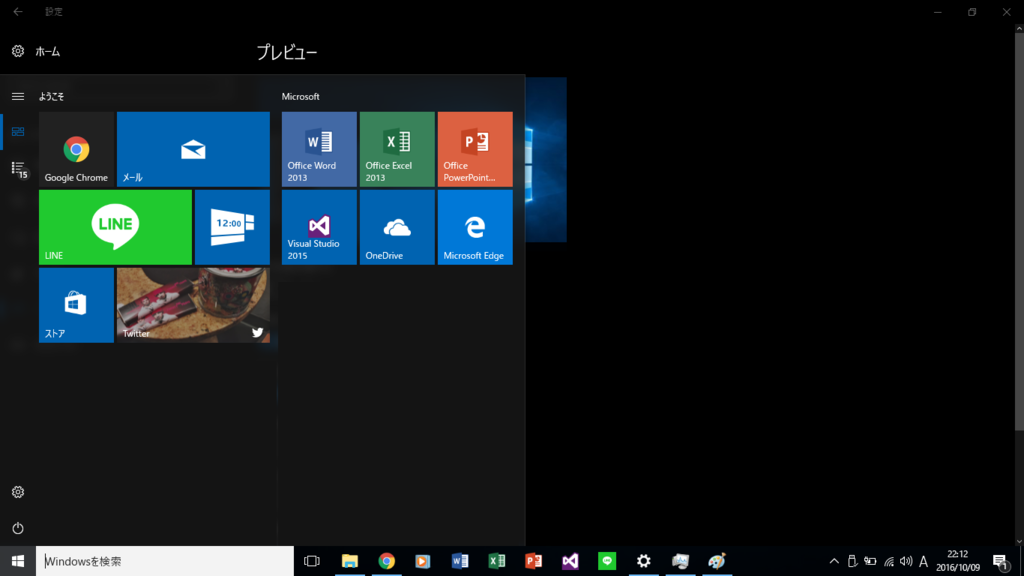Show hidden system tray icons

click(x=834, y=561)
